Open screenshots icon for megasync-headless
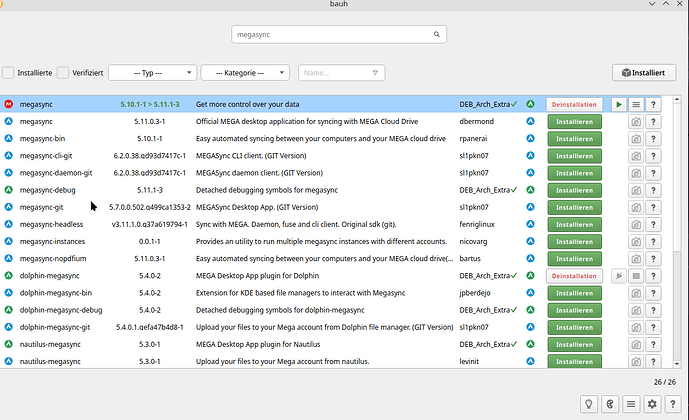Screen dimensions: 689x420 (636, 224)
